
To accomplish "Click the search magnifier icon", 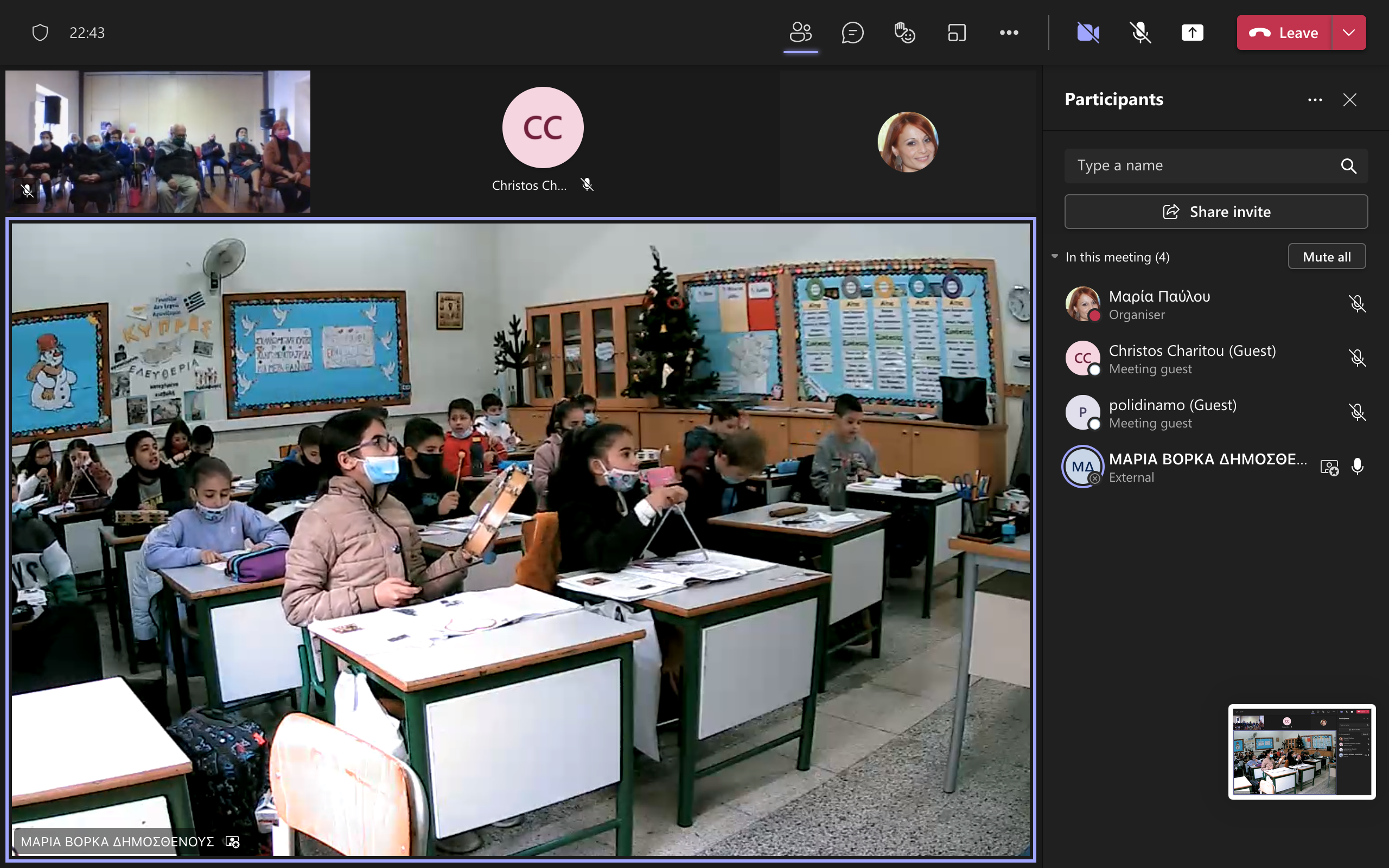I will coord(1348,166).
